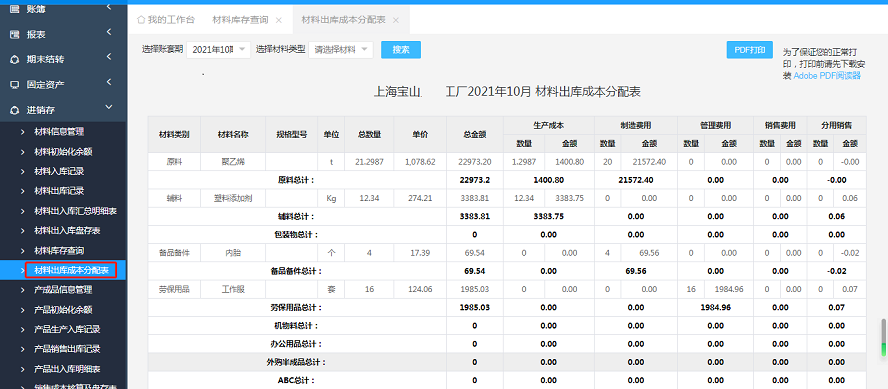Viewport: 888px width, 389px height.
Task: Open 产成品信息管理 in sidebar
Action: point(63,290)
